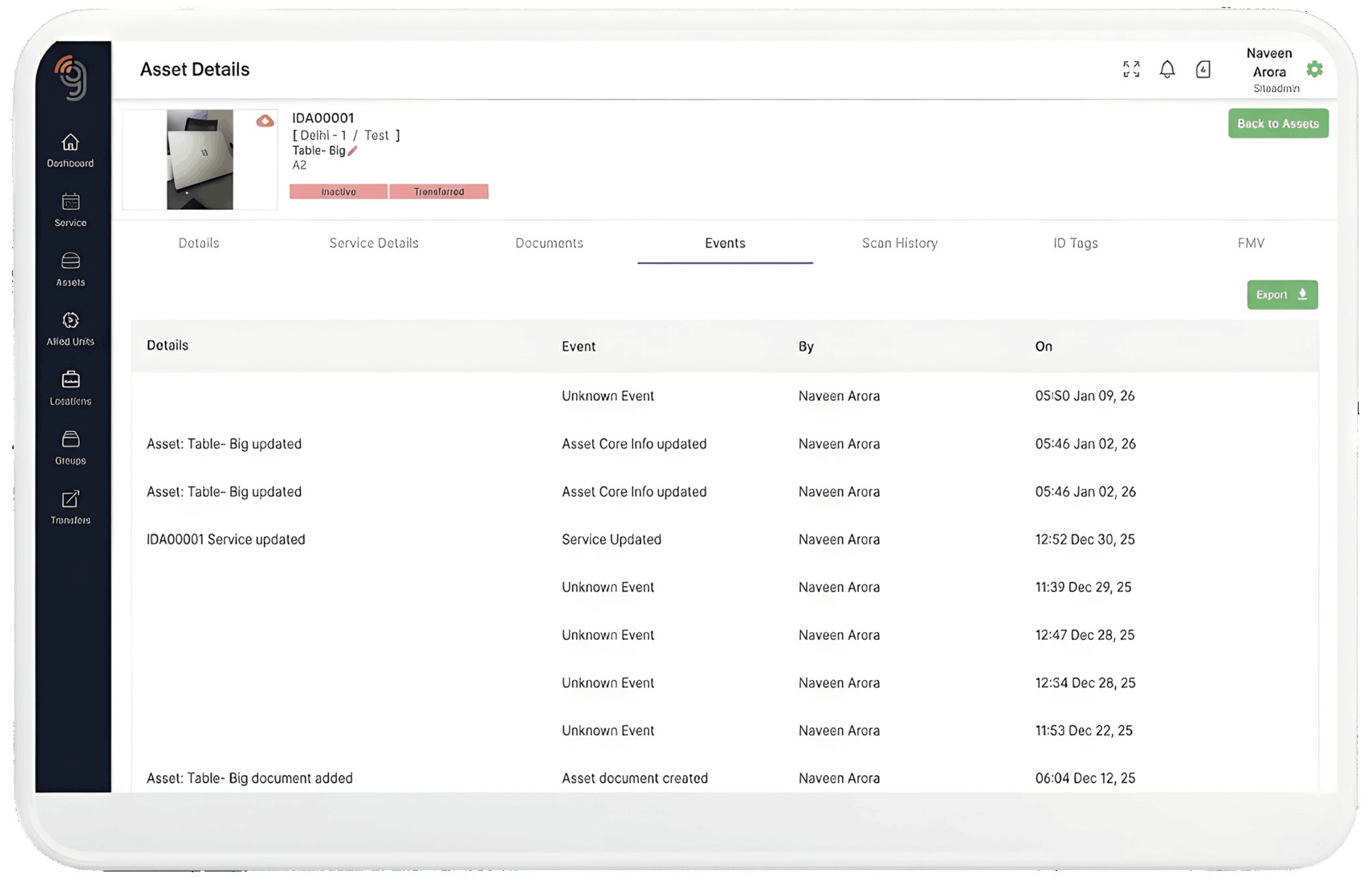Open the ID Tags tab
This screenshot has width=1372, height=878.
click(x=1075, y=243)
